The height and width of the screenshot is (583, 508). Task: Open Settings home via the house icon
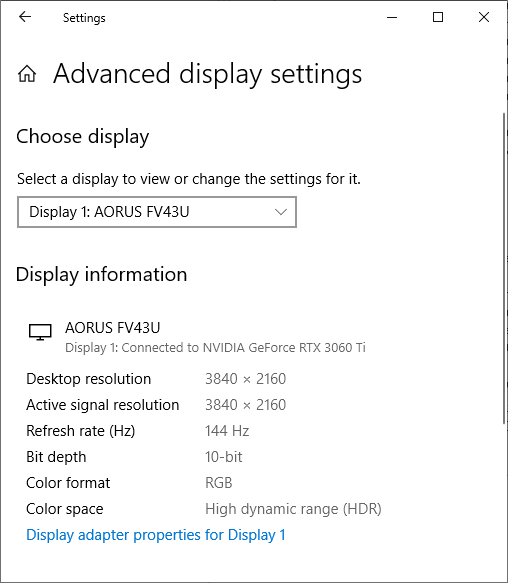(x=27, y=73)
